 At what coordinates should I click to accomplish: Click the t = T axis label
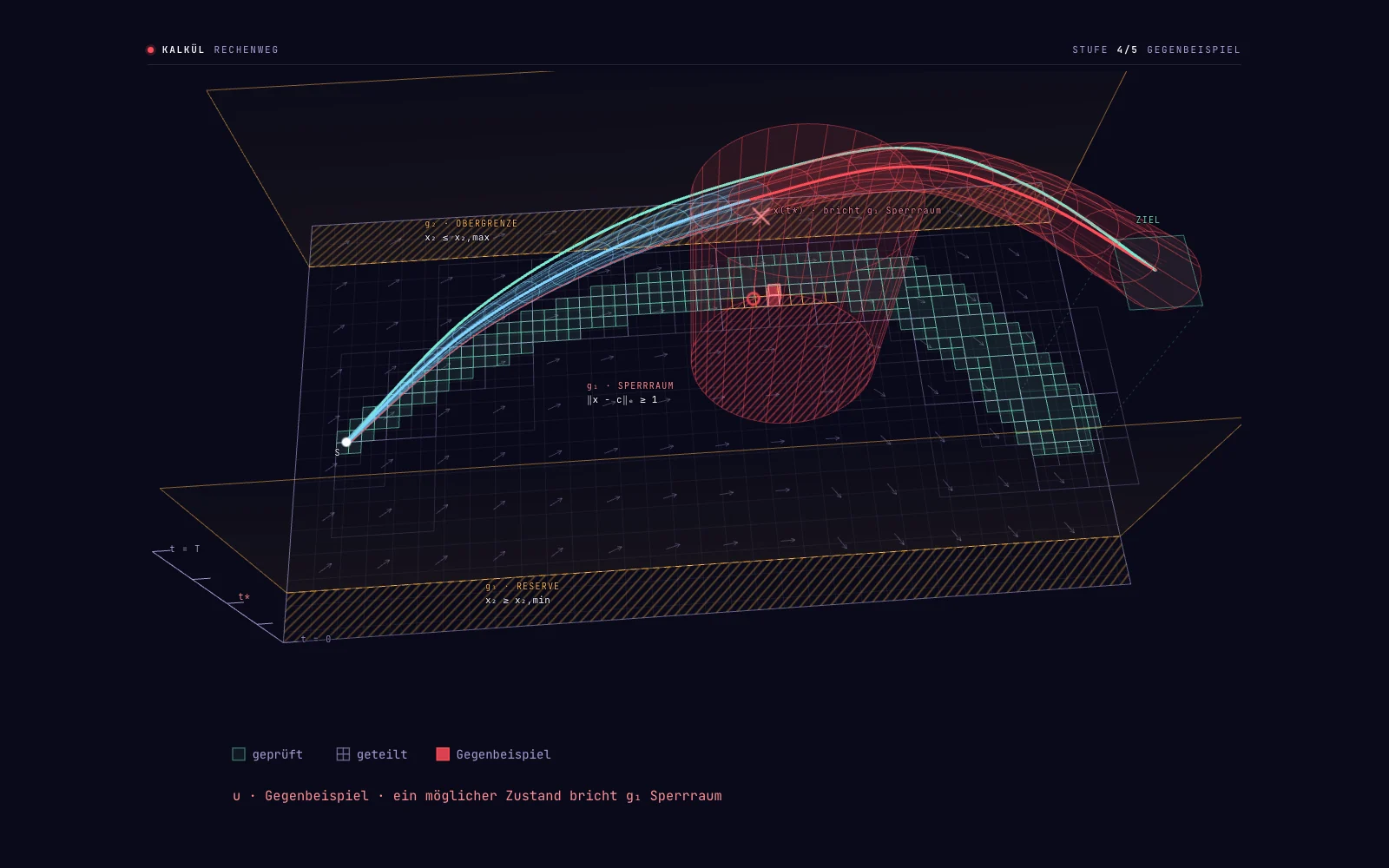185,549
